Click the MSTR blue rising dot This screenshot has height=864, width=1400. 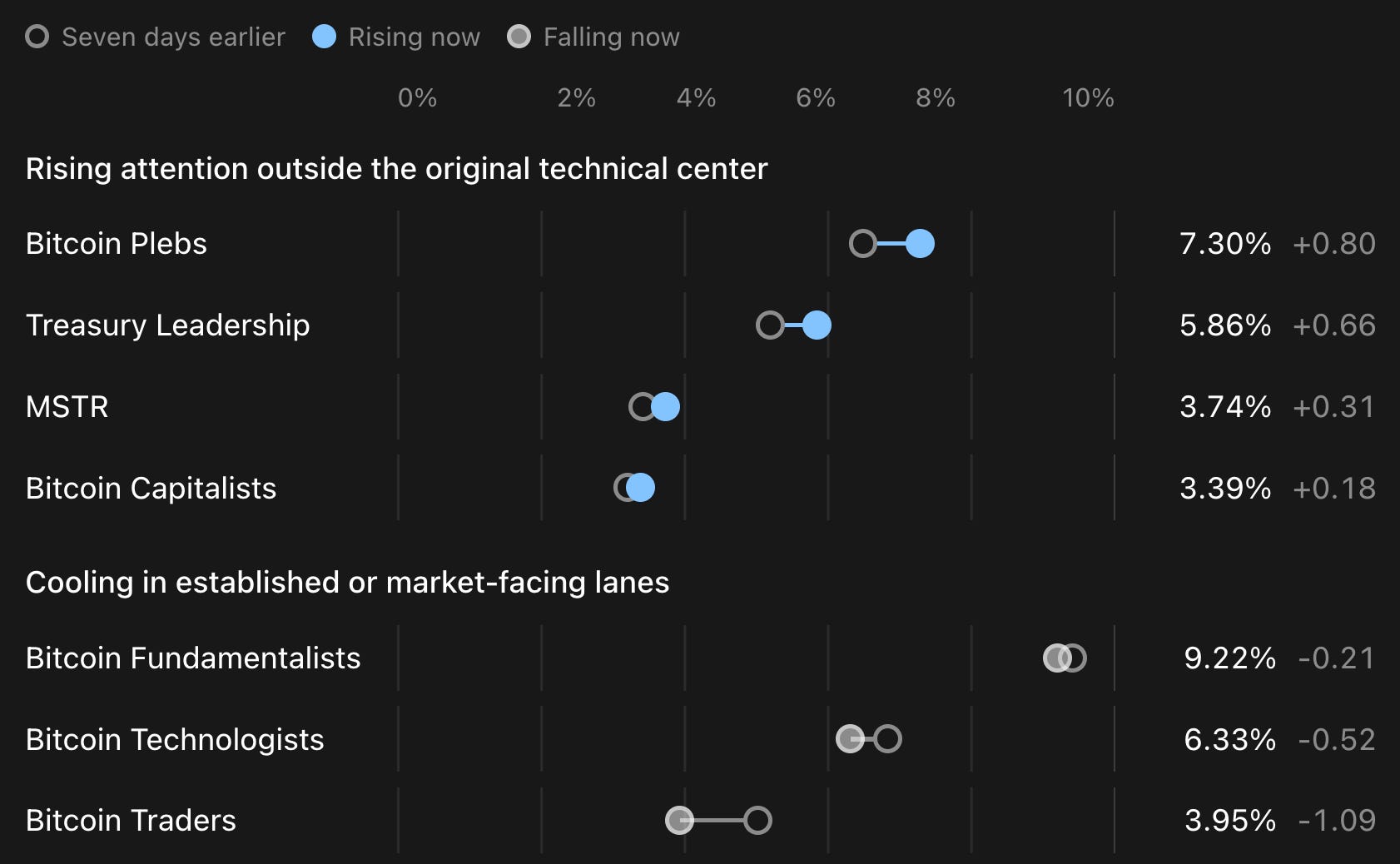point(665,407)
